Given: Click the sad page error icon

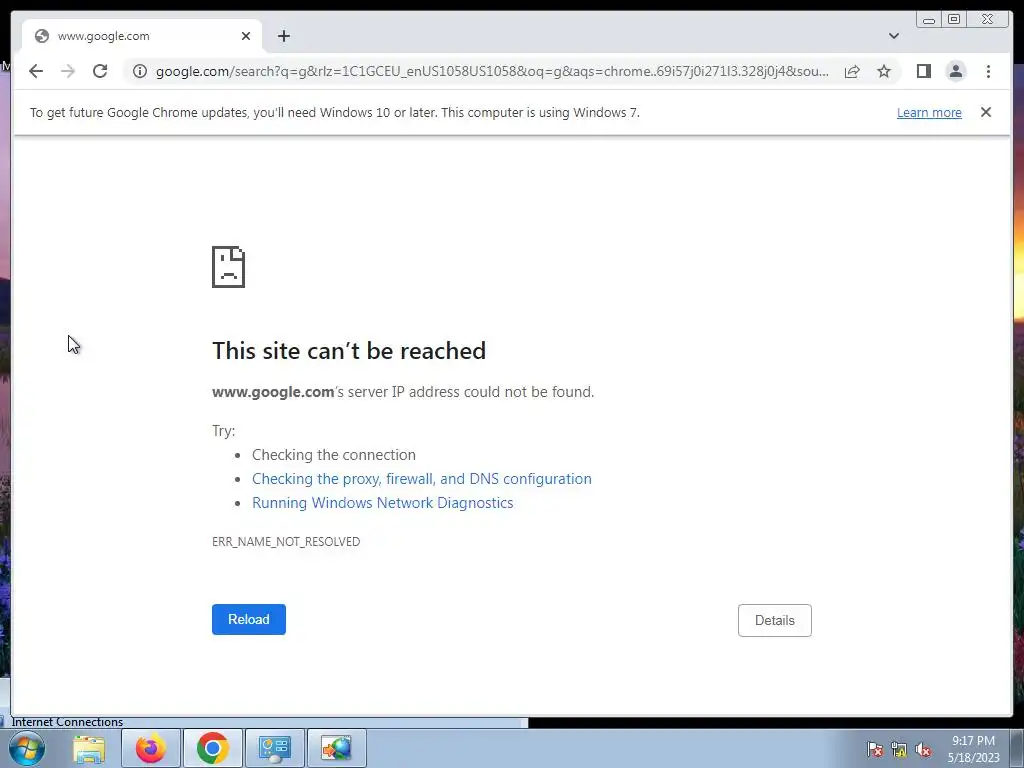Looking at the screenshot, I should (x=229, y=266).
